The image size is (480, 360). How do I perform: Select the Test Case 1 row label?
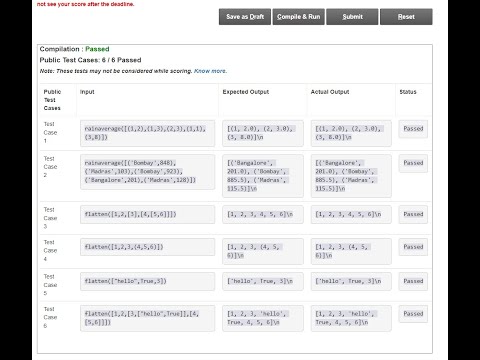pos(50,132)
